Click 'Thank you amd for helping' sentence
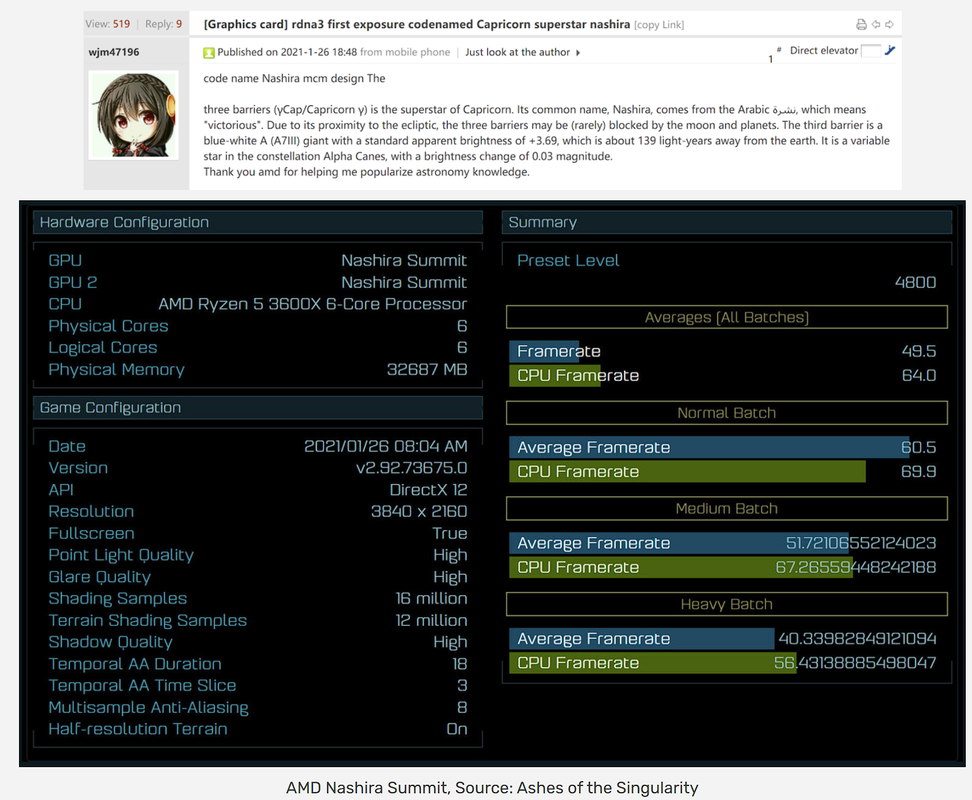The height and width of the screenshot is (800, 972). click(366, 172)
